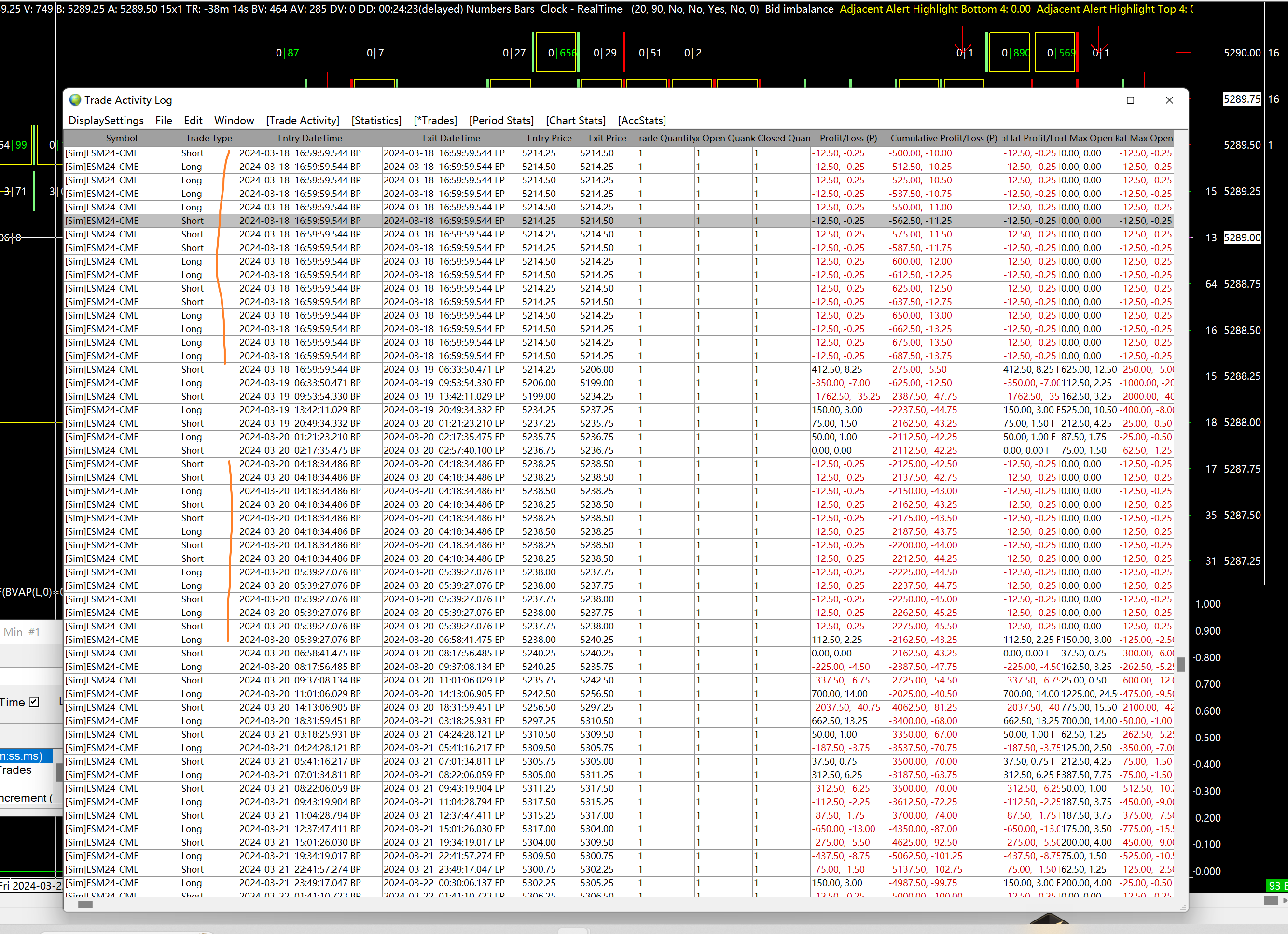This screenshot has width=1288, height=934.
Task: Switch to the [Statistics] tab
Action: coord(376,121)
